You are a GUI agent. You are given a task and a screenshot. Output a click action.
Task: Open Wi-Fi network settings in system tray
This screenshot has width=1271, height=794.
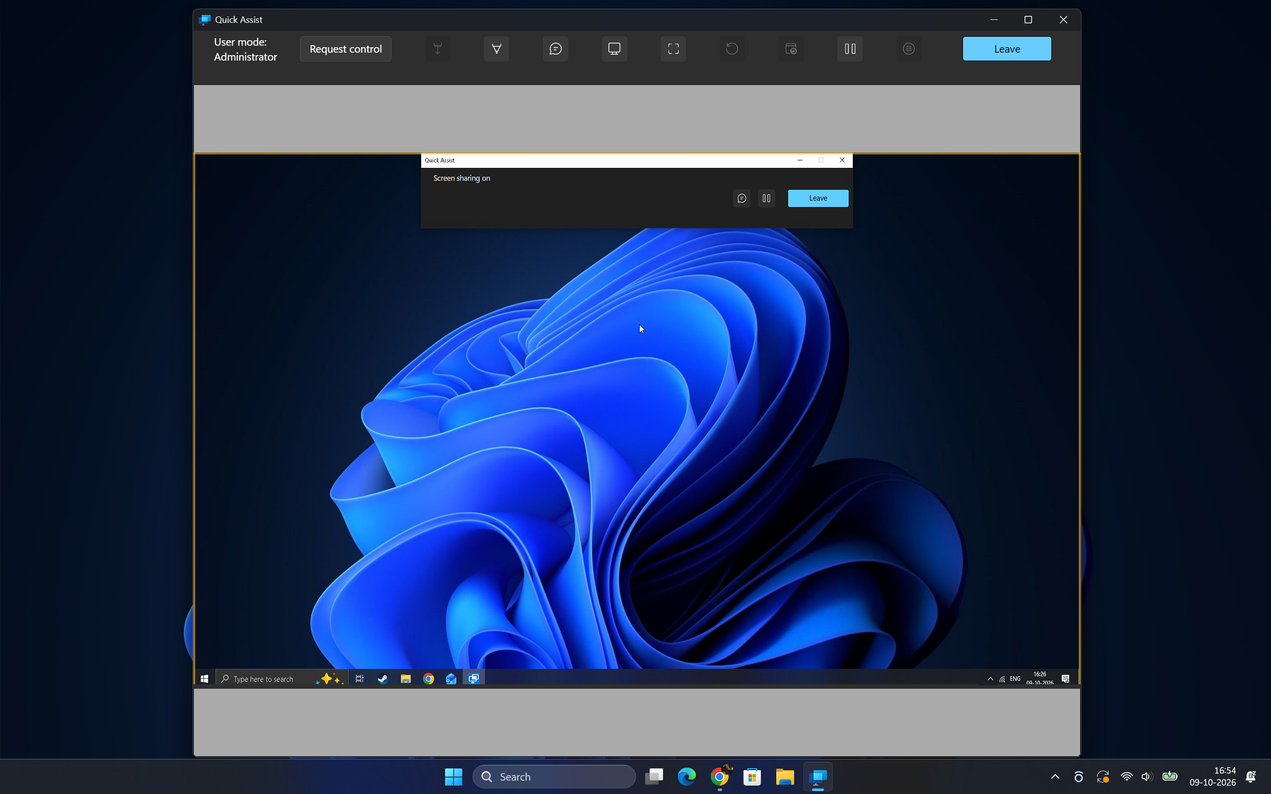click(x=1126, y=777)
